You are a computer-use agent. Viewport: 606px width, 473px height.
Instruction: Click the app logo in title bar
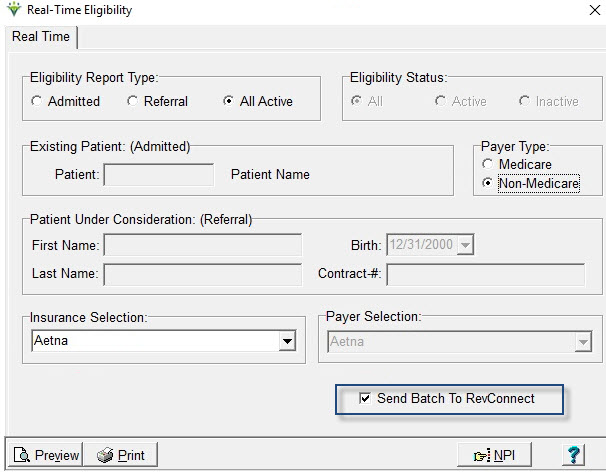[x=14, y=9]
